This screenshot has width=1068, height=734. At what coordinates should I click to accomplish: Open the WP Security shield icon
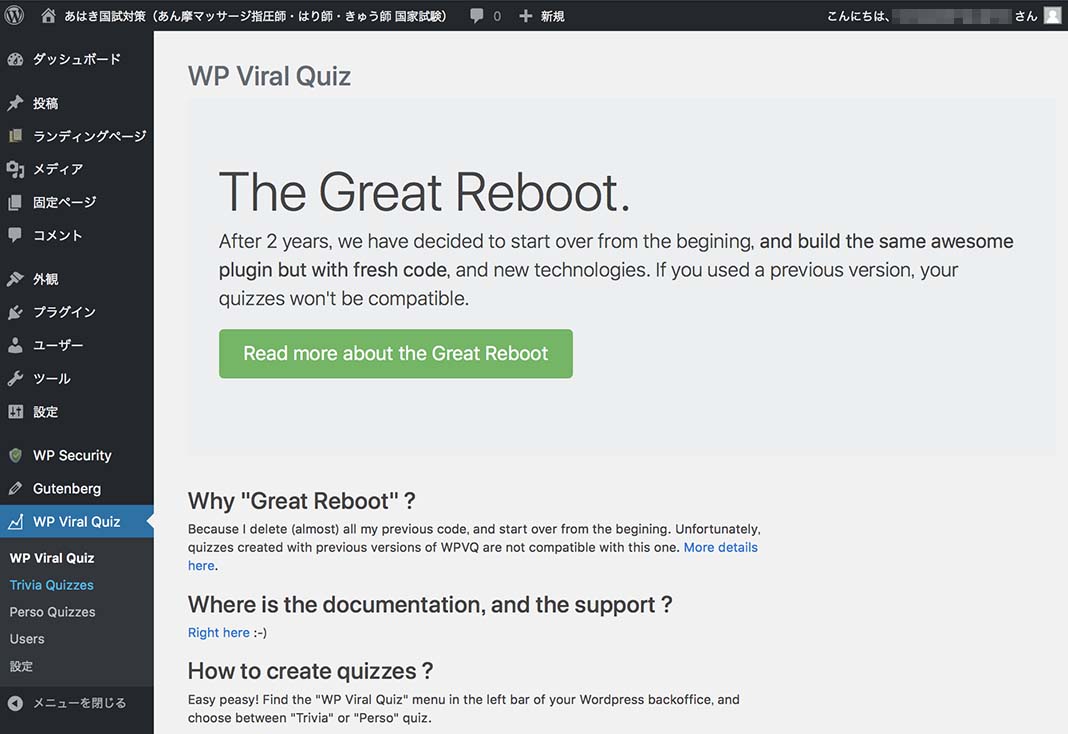(x=15, y=455)
